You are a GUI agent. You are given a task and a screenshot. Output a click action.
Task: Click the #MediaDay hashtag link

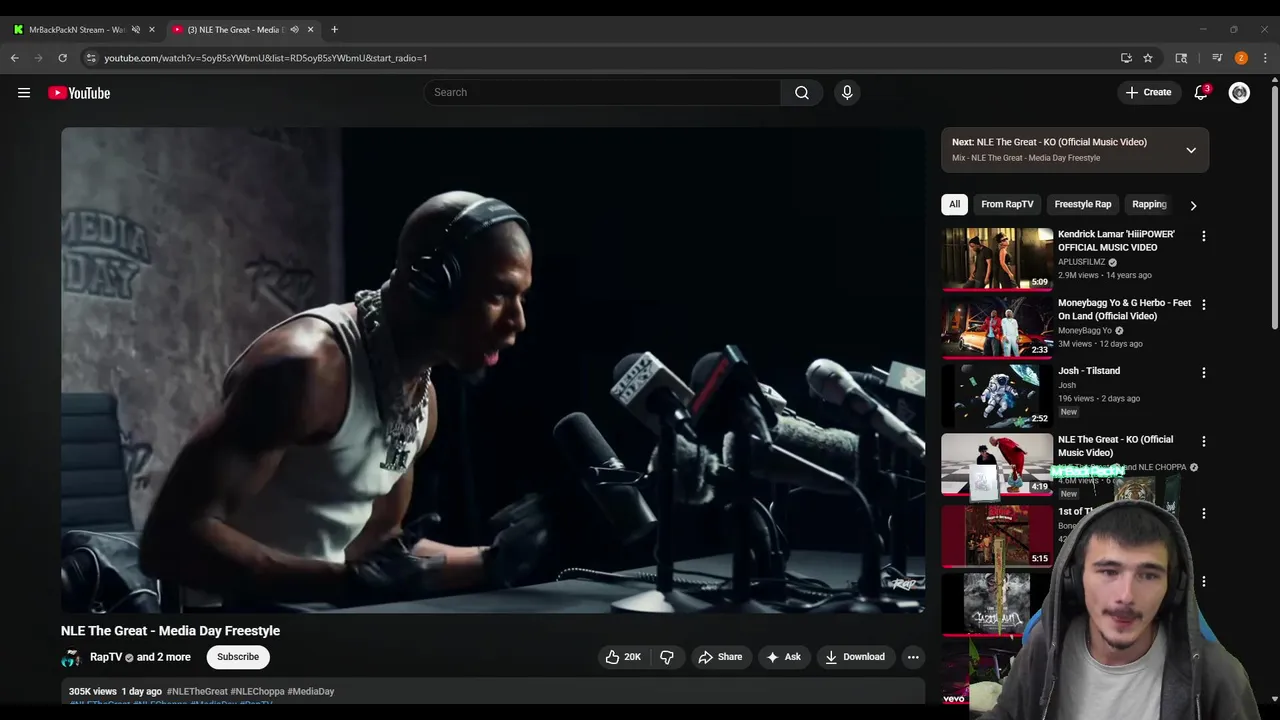pyautogui.click(x=311, y=691)
